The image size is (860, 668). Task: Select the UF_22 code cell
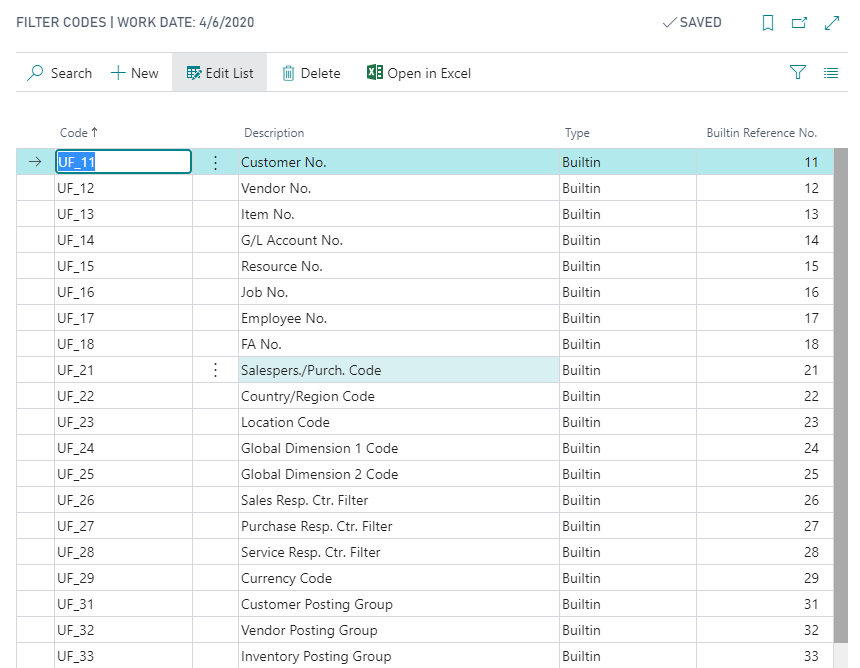coord(123,396)
